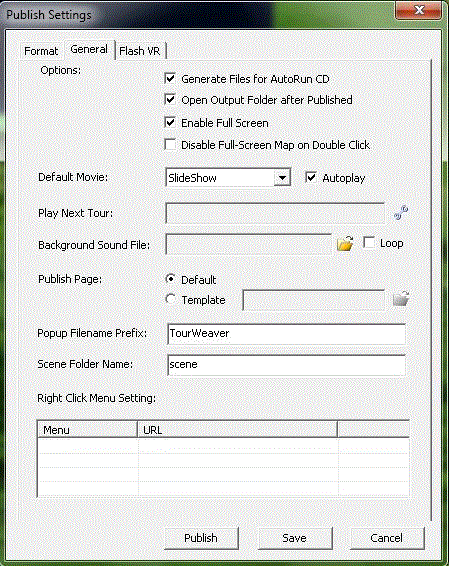Image resolution: width=449 pixels, height=566 pixels.
Task: Open the Default Movie SlideShow dropdown
Action: point(282,178)
